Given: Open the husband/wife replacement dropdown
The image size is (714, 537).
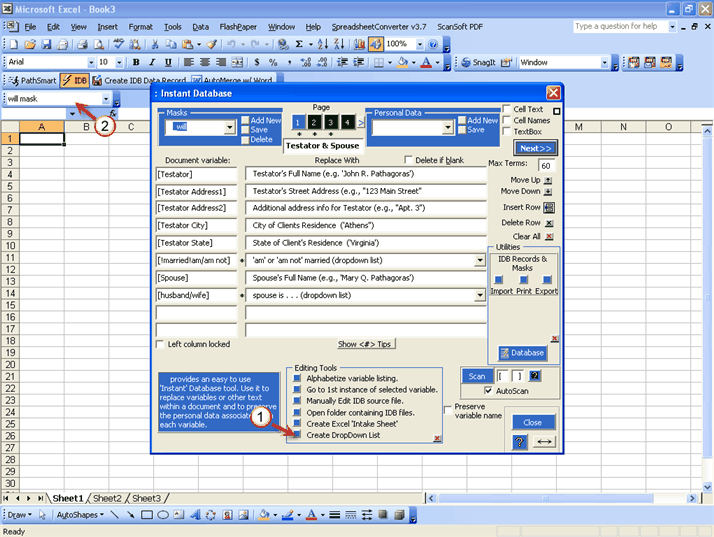Looking at the screenshot, I should coord(480,296).
